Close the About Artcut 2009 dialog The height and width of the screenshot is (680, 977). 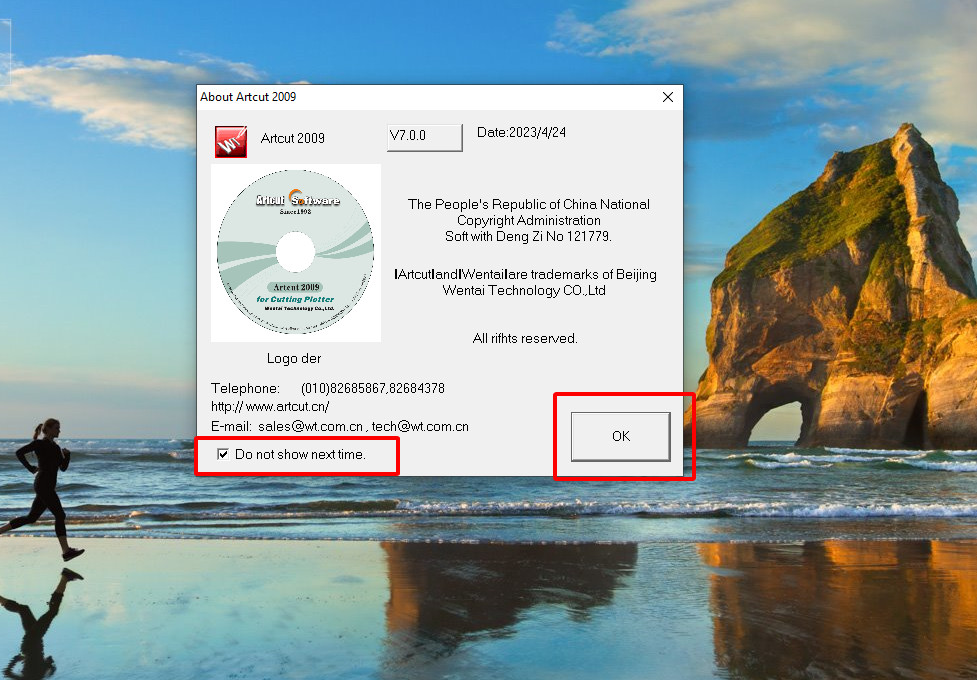click(668, 97)
